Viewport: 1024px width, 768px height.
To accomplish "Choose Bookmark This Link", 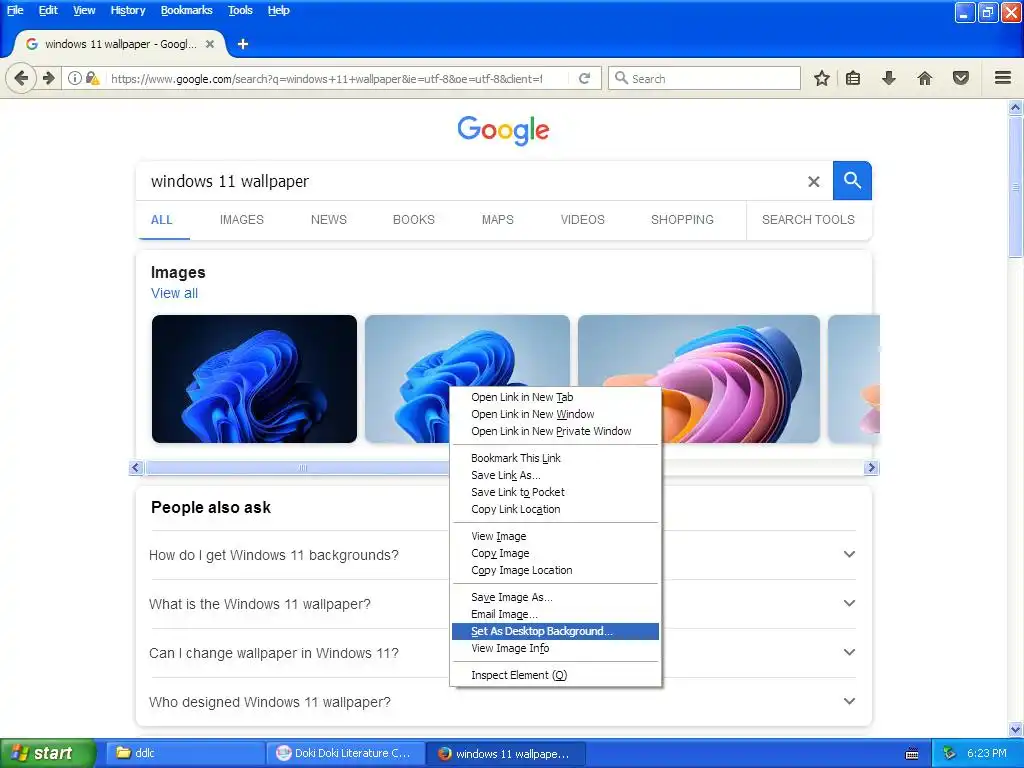I will click(555, 458).
